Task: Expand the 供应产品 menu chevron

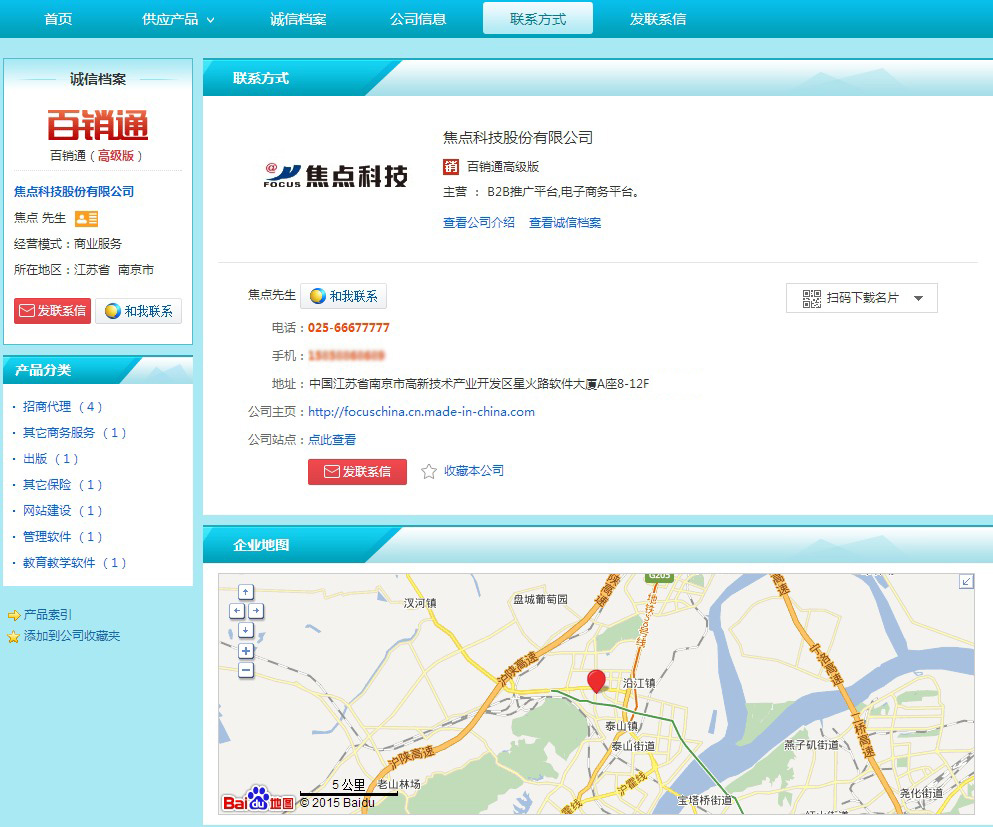Action: (210, 20)
